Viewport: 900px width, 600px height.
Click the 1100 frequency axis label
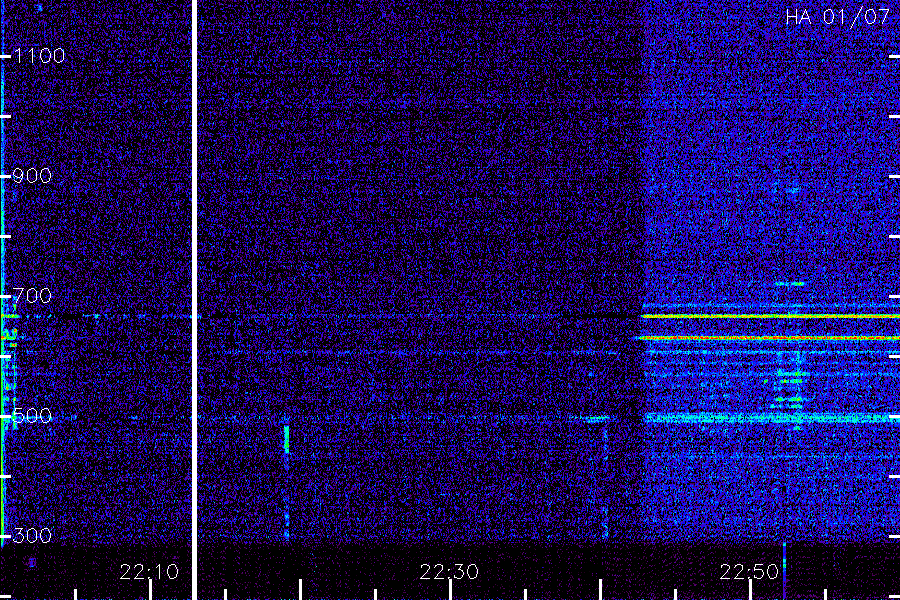click(39, 56)
